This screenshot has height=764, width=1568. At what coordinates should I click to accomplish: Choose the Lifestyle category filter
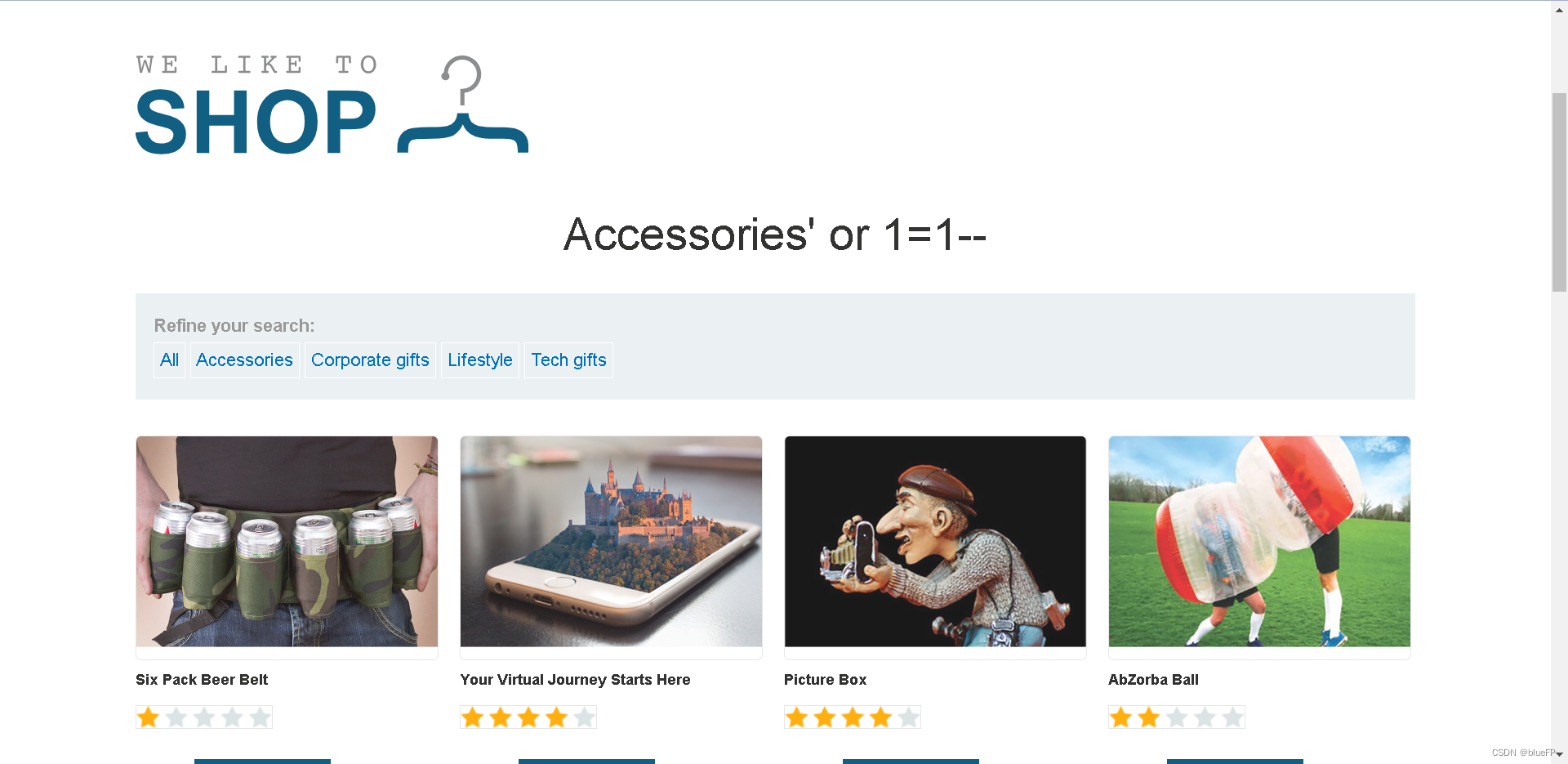pos(480,360)
